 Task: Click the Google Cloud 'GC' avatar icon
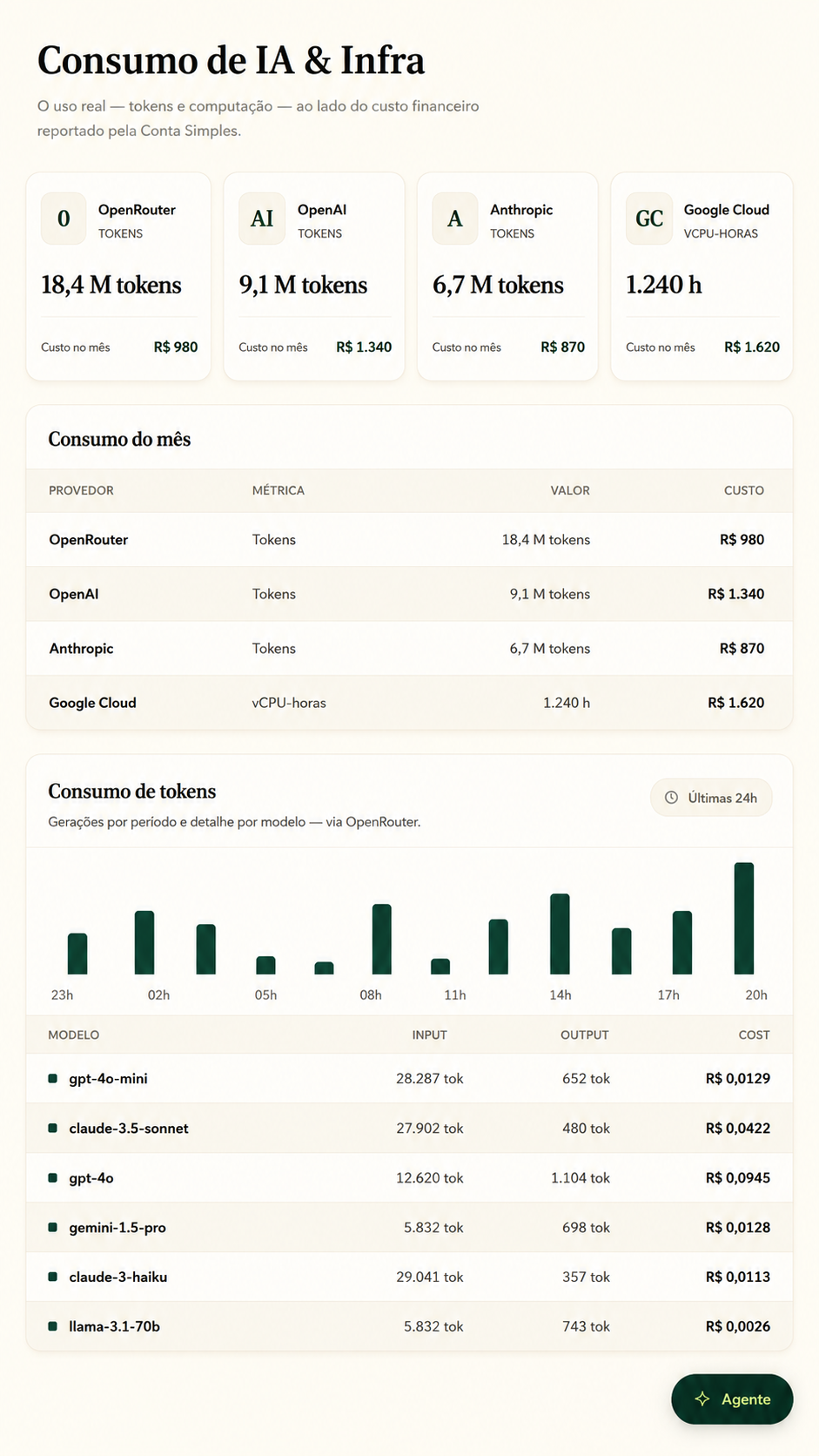click(649, 219)
